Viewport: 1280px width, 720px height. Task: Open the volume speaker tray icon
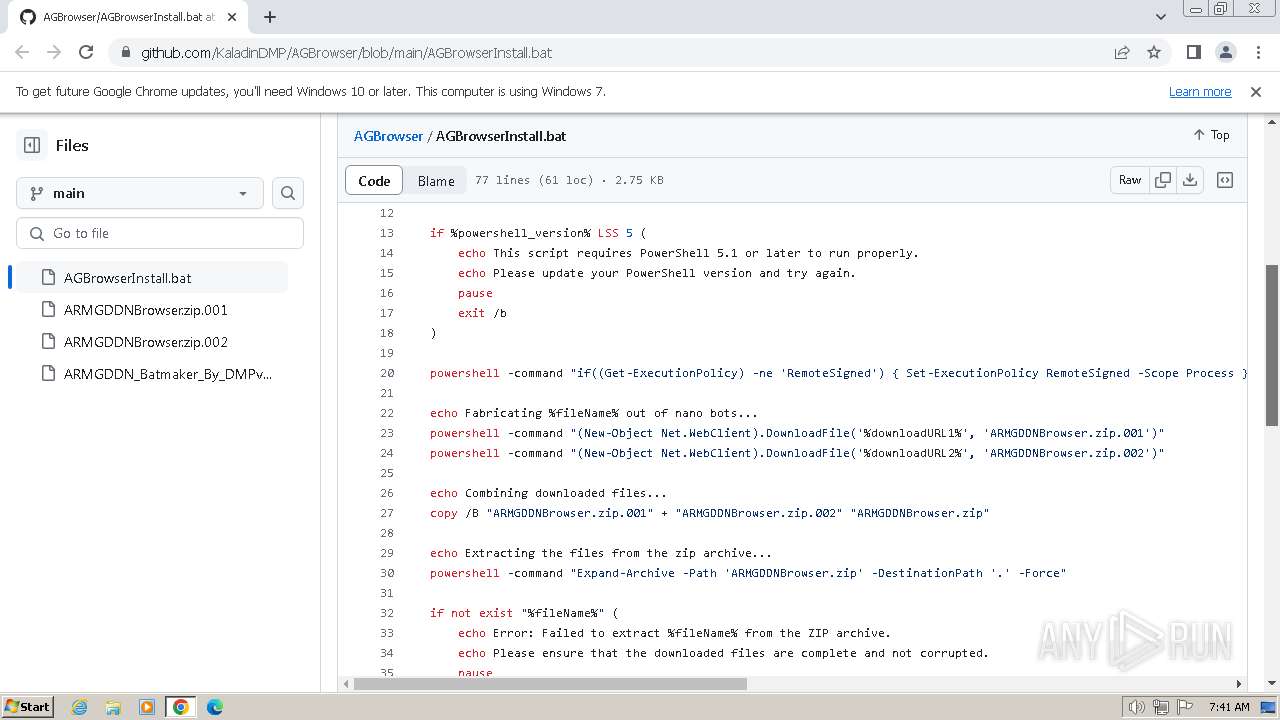[x=1136, y=707]
